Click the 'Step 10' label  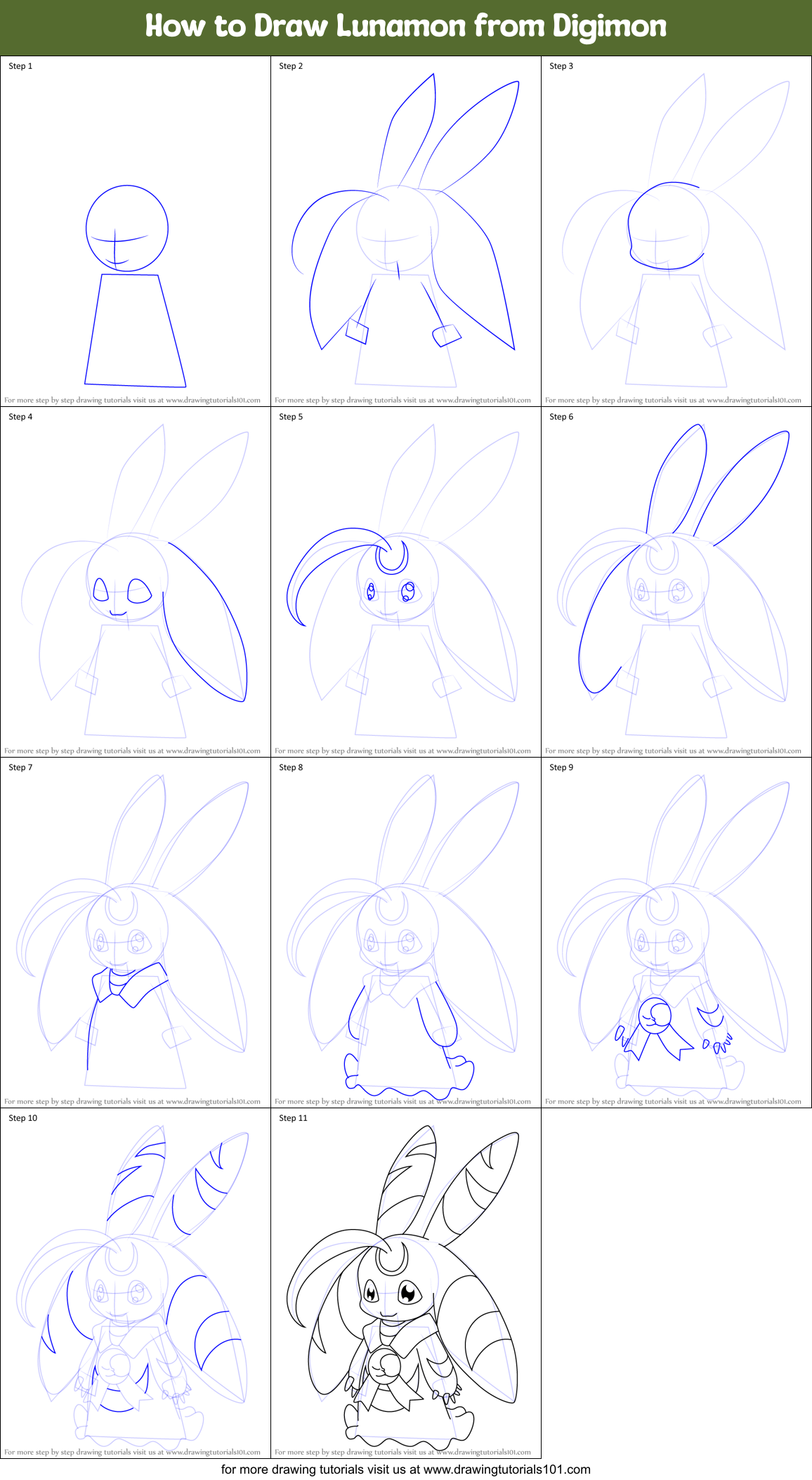coord(23,1118)
